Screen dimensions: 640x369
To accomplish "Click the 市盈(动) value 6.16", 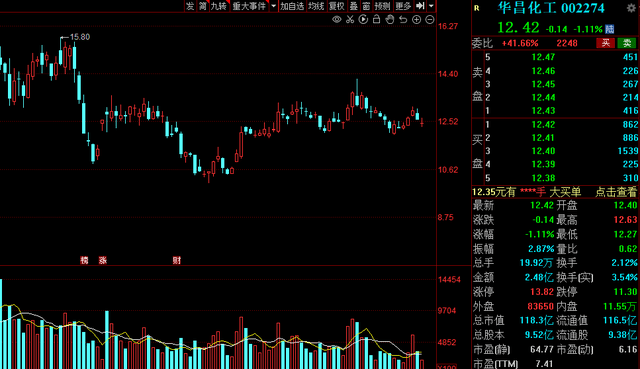I will tap(629, 349).
